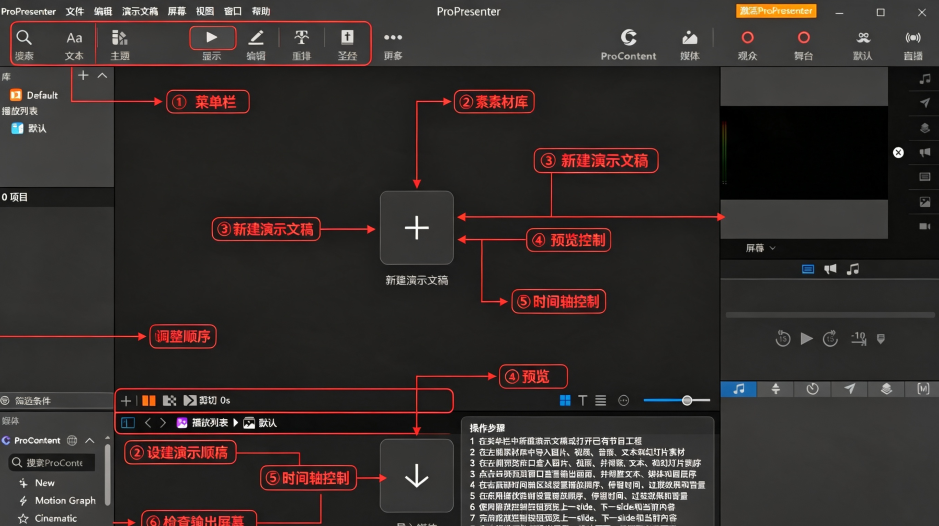
Task: Open the 圣经 Bible panel
Action: pos(347,44)
